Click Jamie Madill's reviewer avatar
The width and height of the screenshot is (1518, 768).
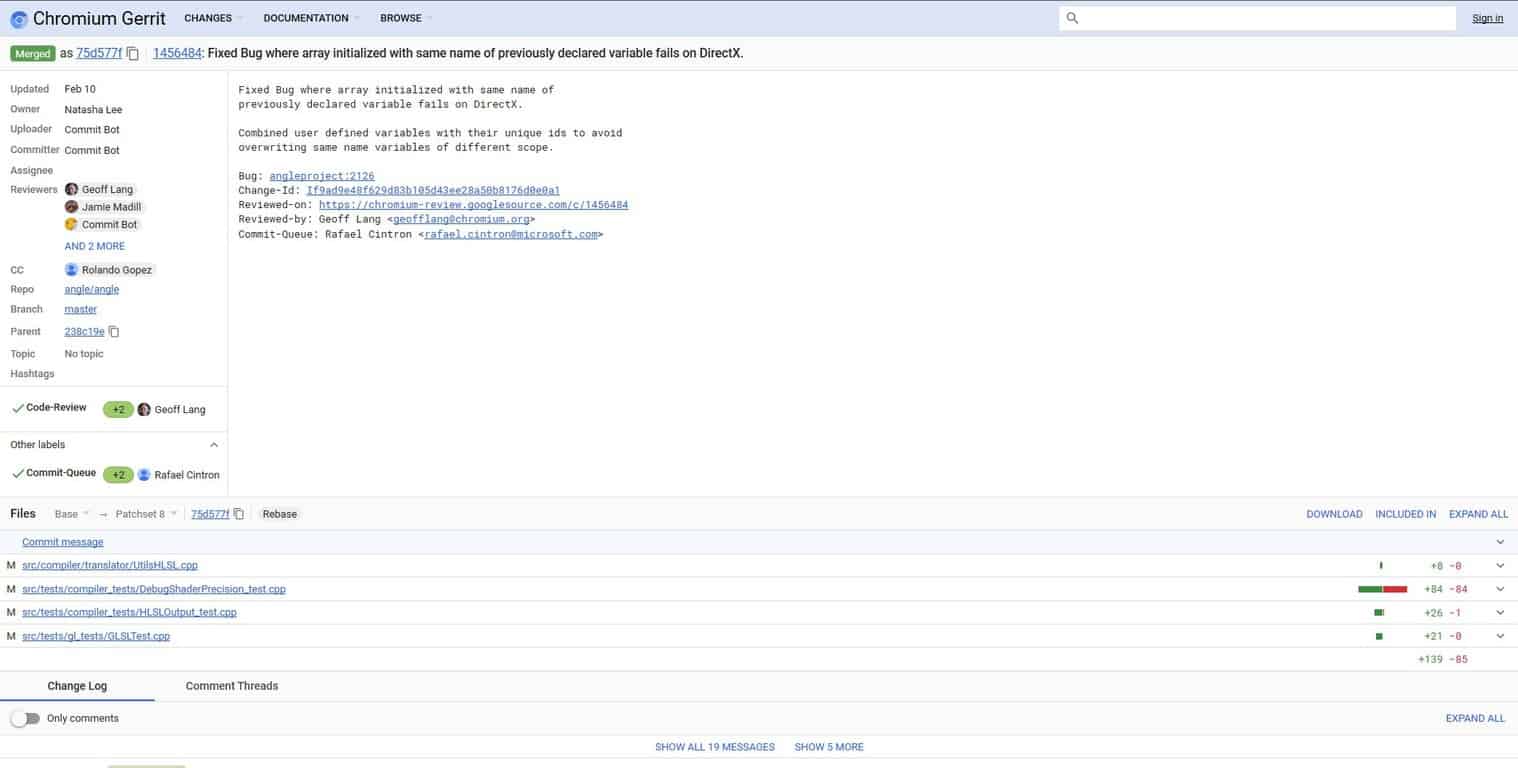(x=71, y=207)
